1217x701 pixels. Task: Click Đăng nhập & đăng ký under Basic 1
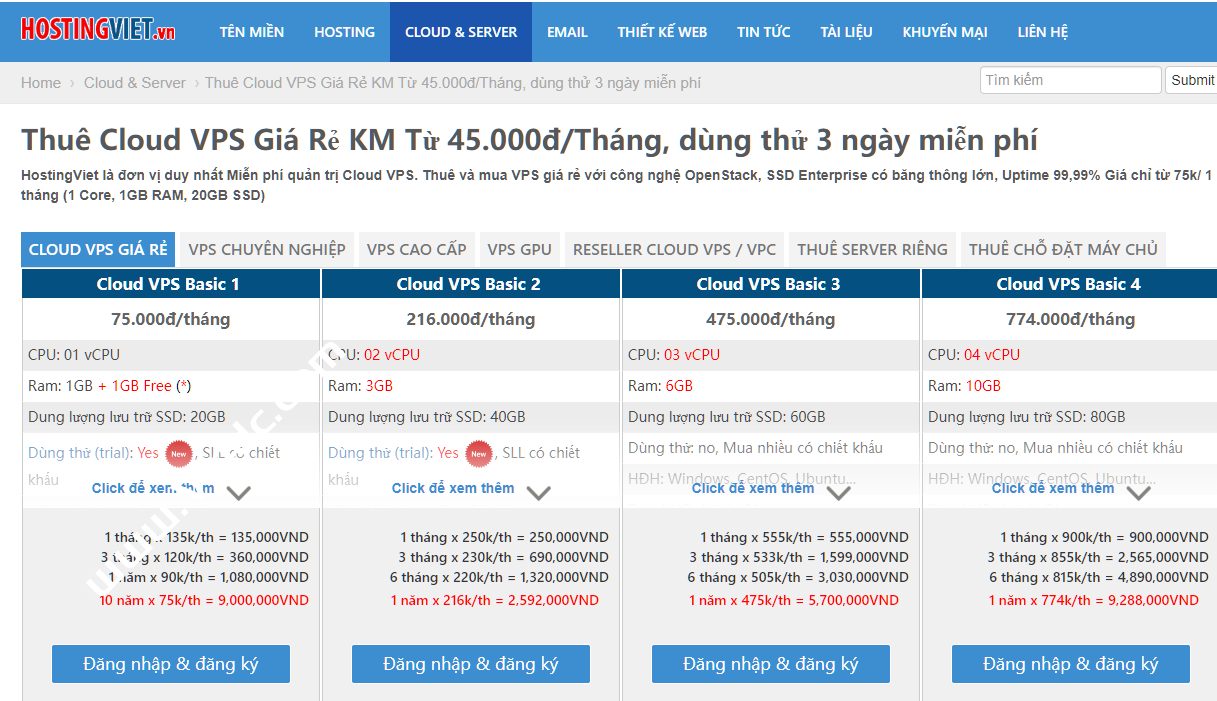(x=170, y=663)
